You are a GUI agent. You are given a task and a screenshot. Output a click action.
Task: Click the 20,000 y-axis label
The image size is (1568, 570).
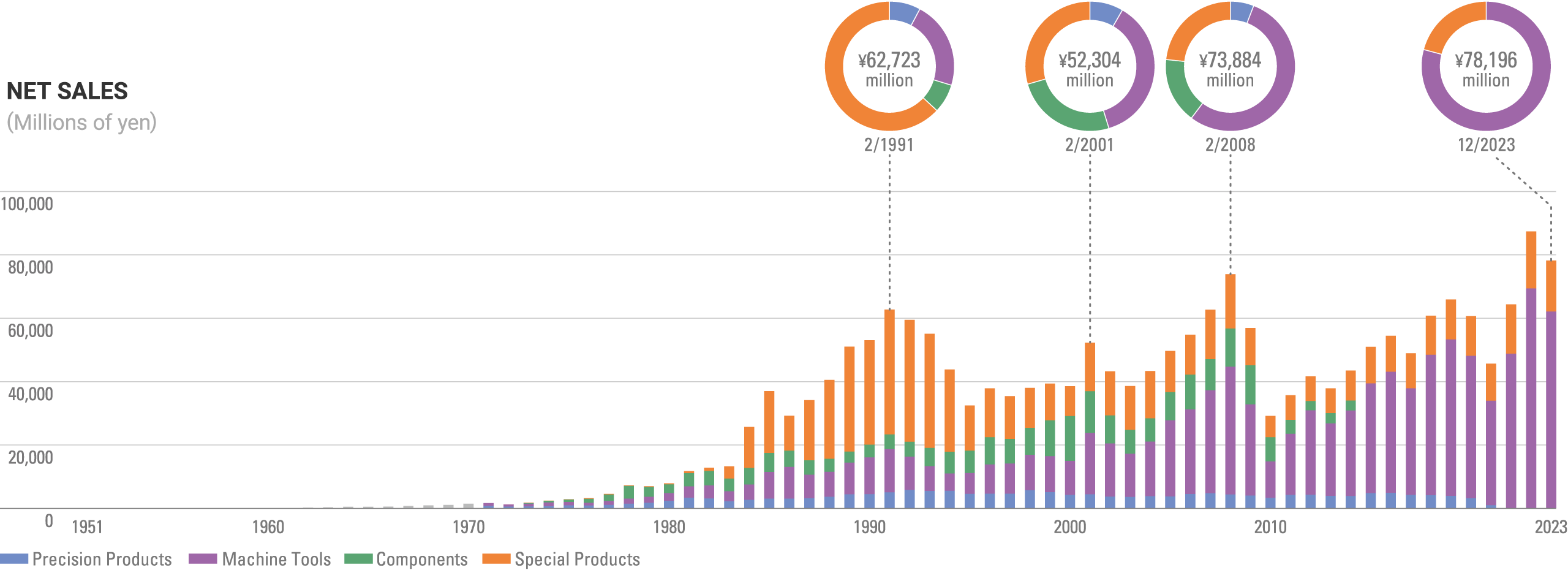tap(30, 457)
